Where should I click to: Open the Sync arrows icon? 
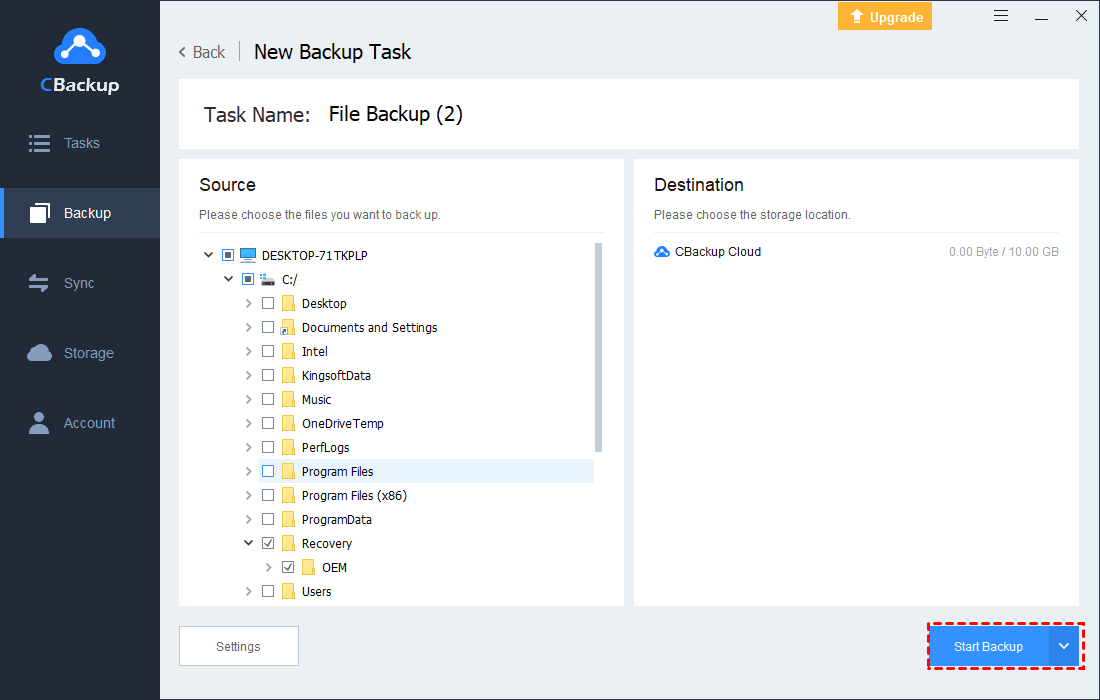coord(39,283)
